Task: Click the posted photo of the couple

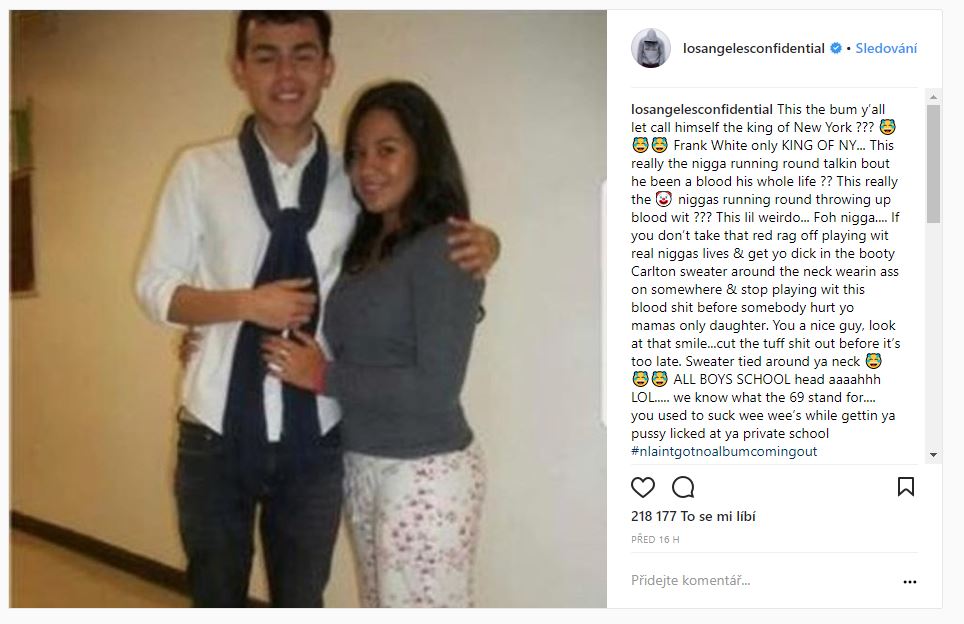Action: point(308,309)
